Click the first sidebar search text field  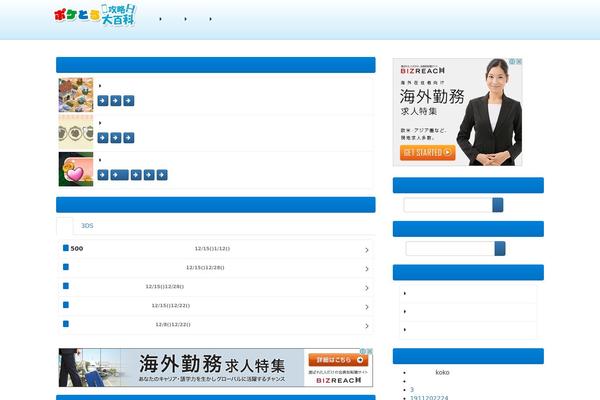click(x=447, y=205)
